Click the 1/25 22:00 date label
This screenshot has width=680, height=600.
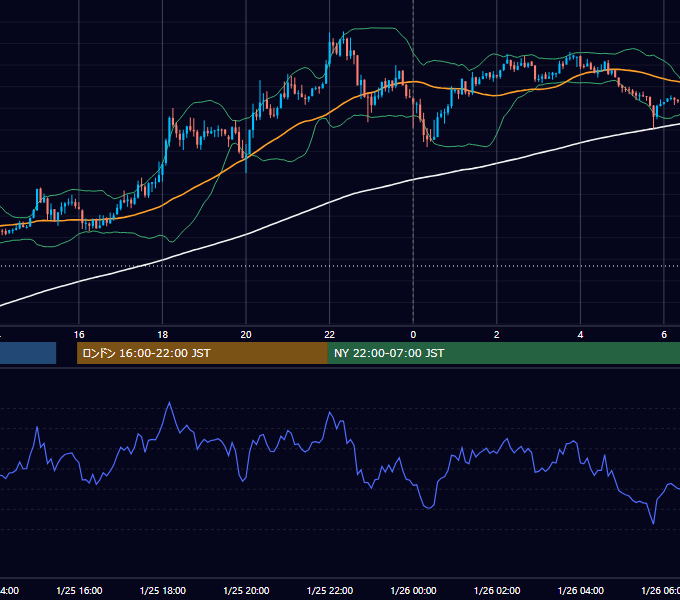(x=330, y=590)
